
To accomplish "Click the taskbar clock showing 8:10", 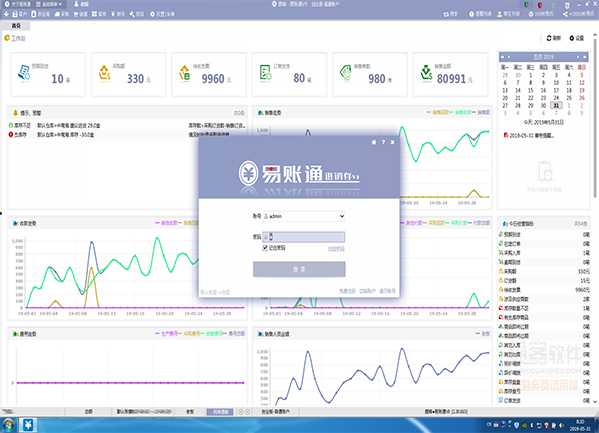I will click(580, 425).
